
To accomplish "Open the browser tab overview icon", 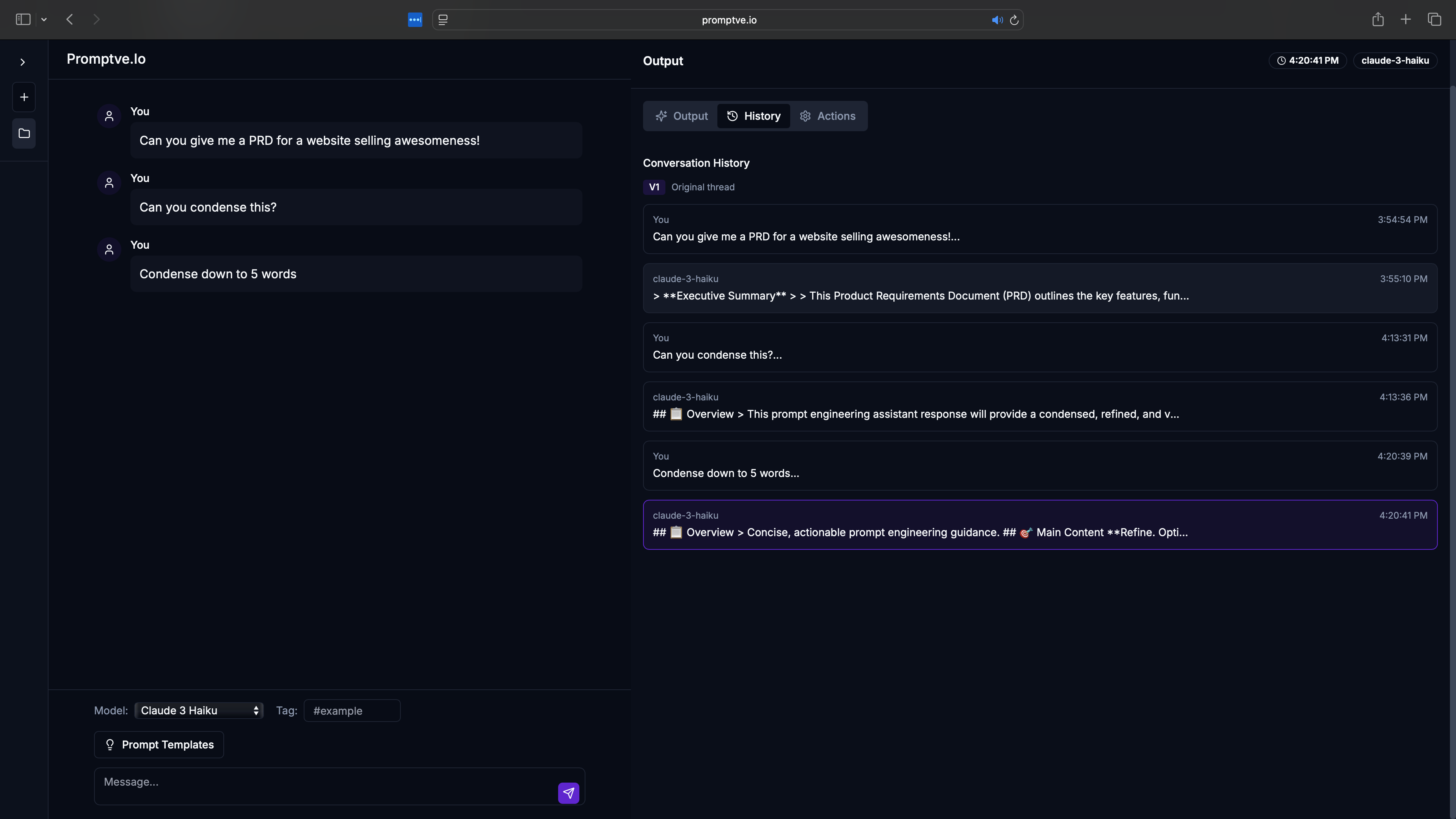I will pyautogui.click(x=1434, y=20).
